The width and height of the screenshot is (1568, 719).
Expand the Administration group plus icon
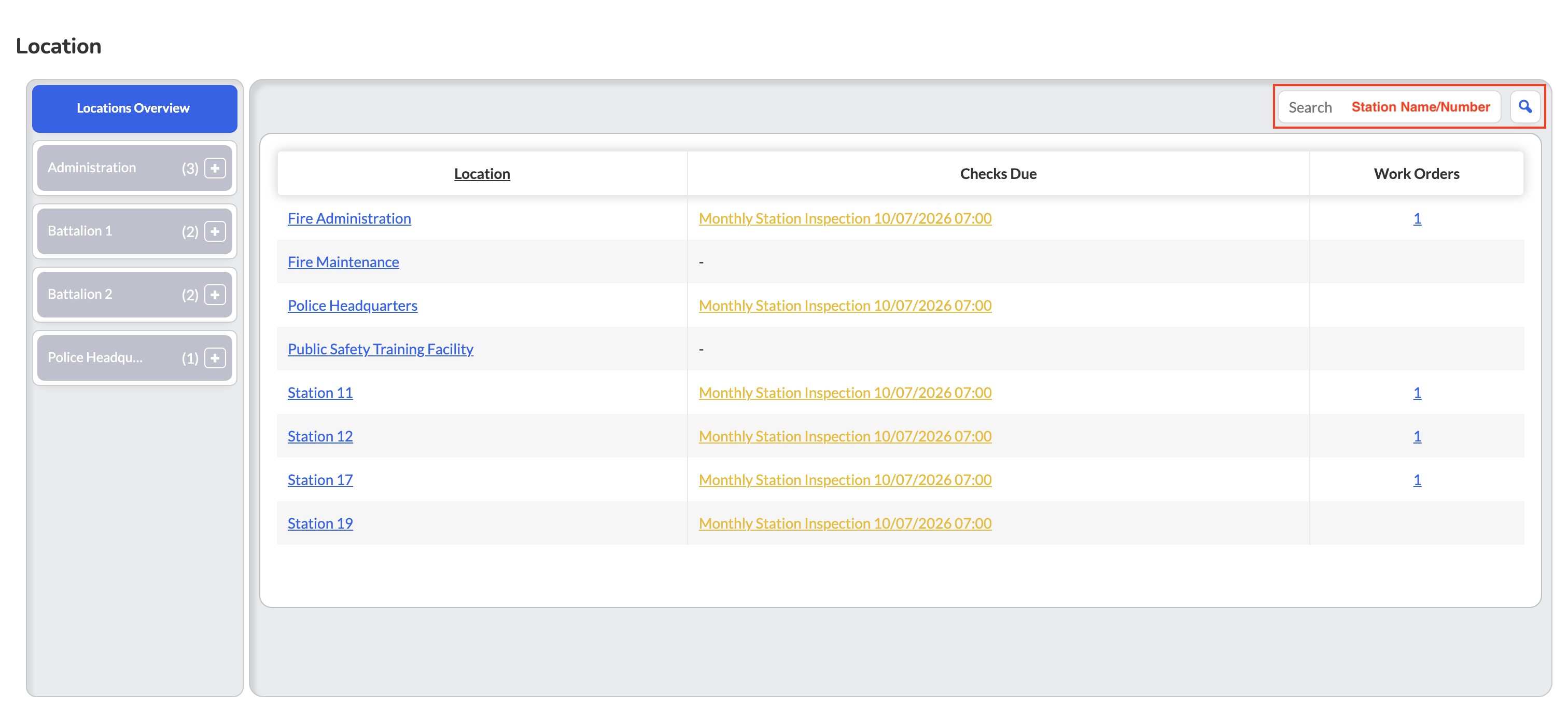[x=215, y=168]
